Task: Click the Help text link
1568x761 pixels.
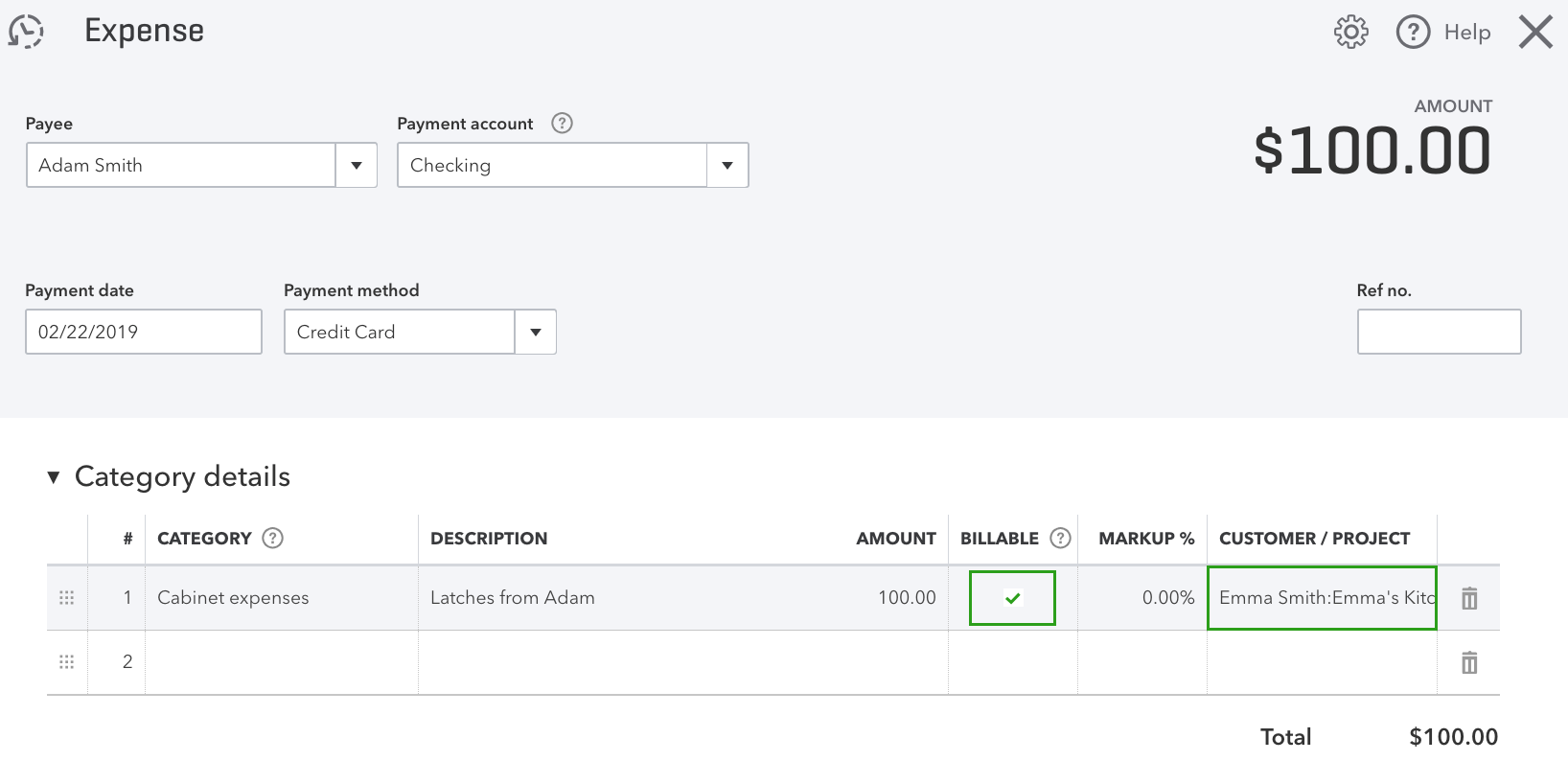Action: pos(1467,32)
